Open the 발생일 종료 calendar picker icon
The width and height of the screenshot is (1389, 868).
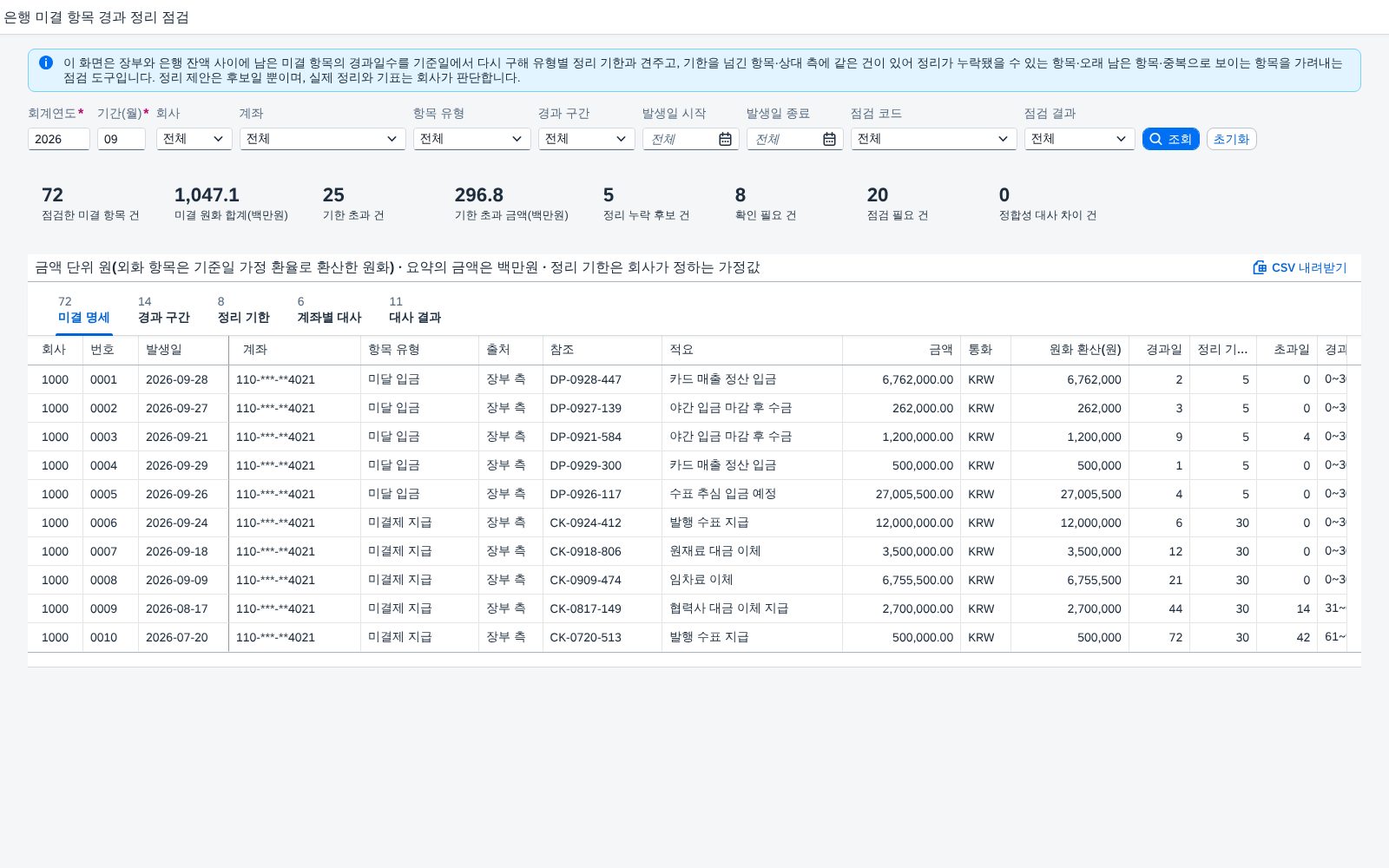[x=829, y=139]
